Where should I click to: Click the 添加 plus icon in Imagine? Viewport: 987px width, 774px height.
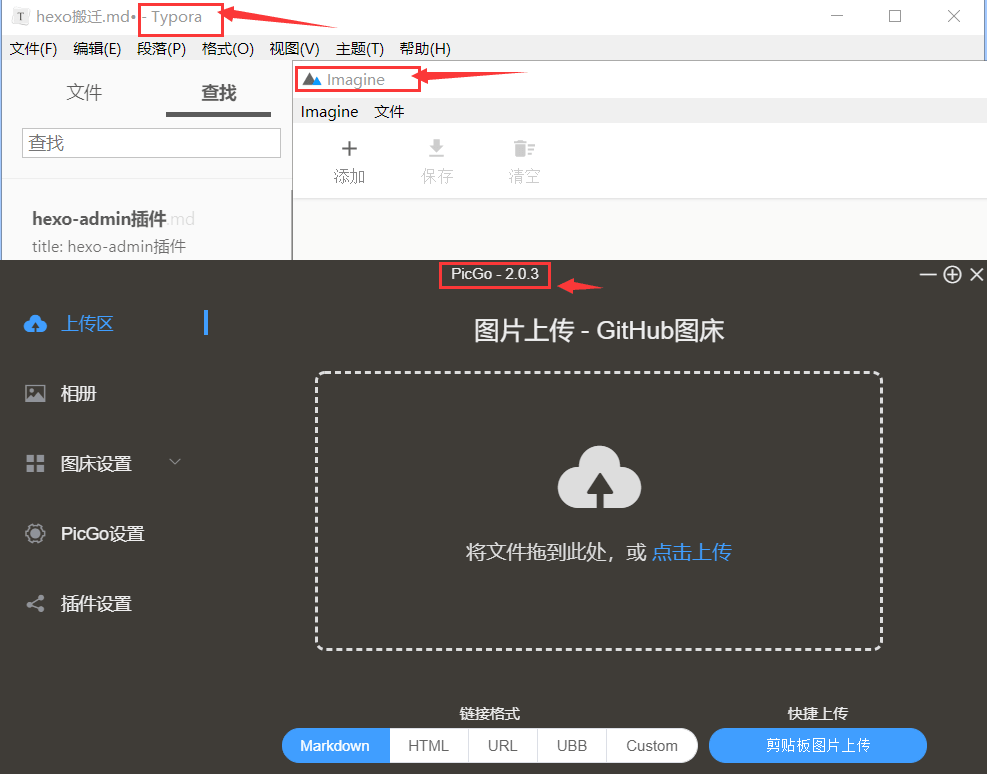[x=349, y=149]
